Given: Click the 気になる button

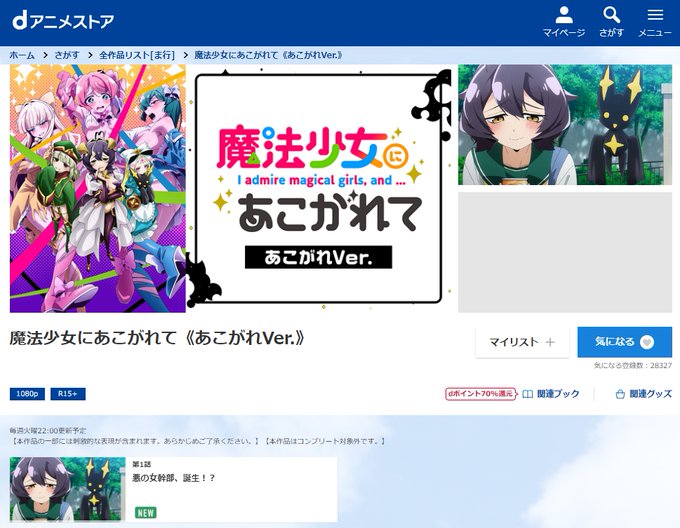Looking at the screenshot, I should 624,342.
